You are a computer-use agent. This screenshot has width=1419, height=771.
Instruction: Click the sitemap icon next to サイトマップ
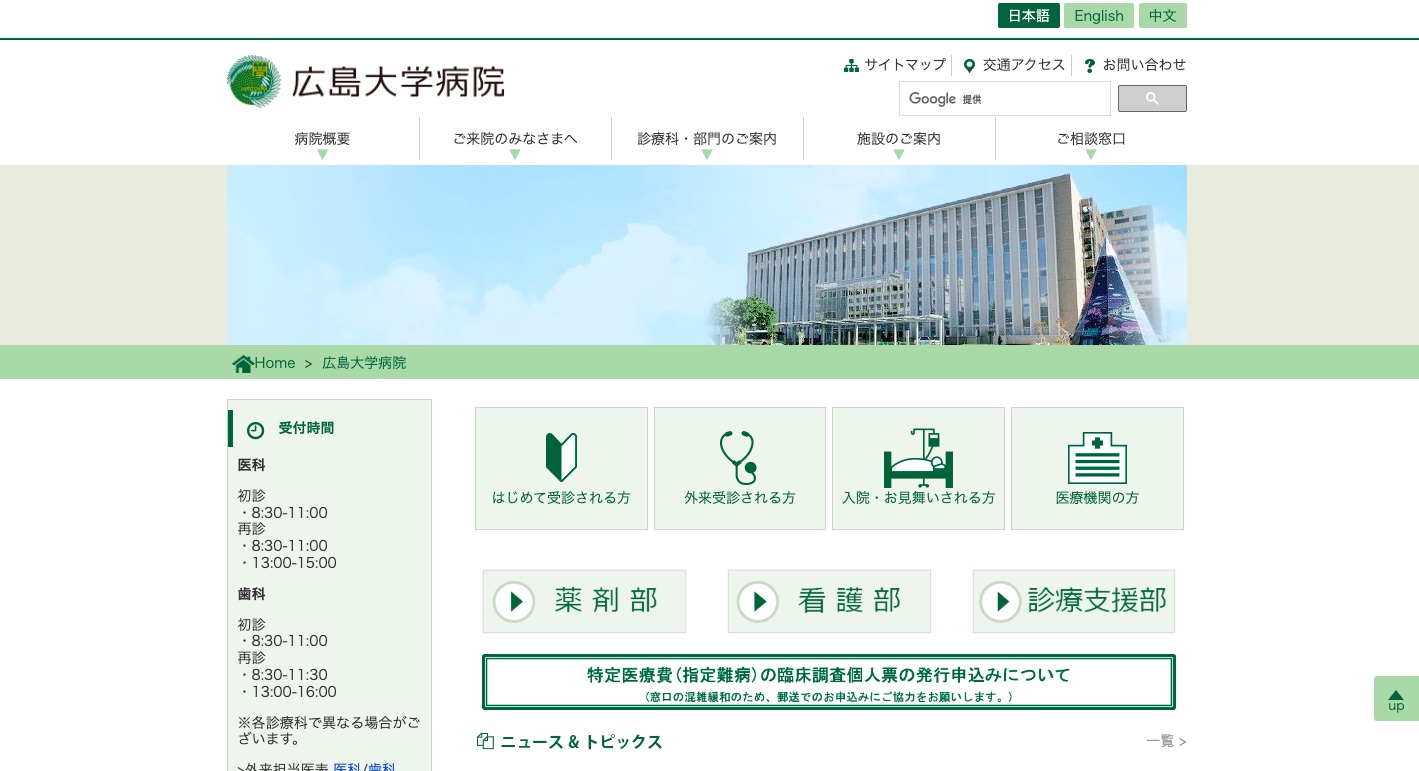851,64
